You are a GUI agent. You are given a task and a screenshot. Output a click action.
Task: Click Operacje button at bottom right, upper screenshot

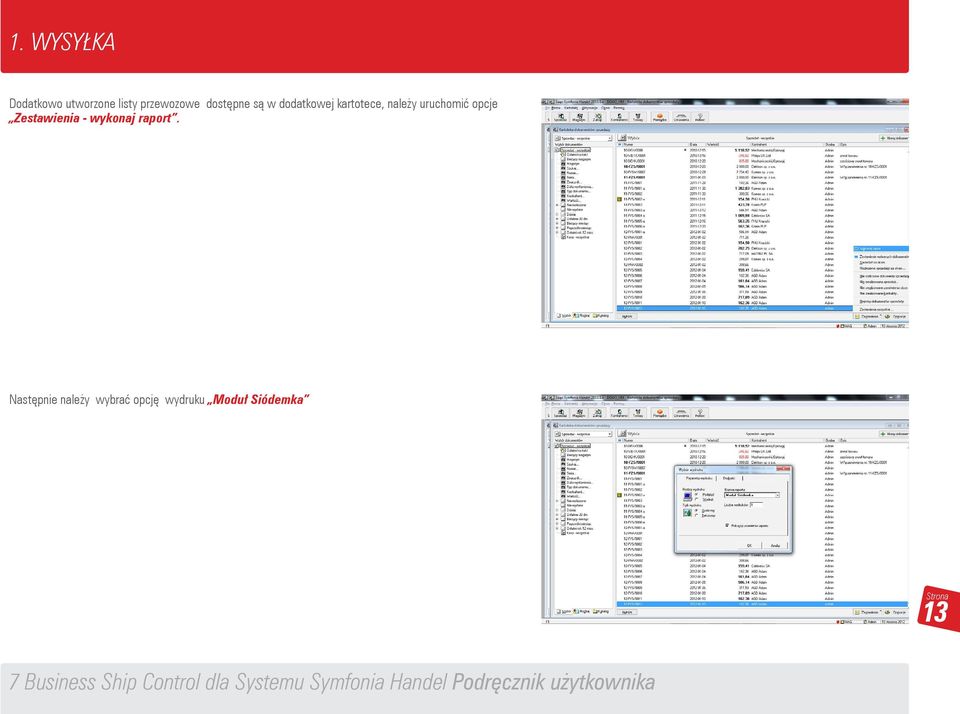point(896,317)
